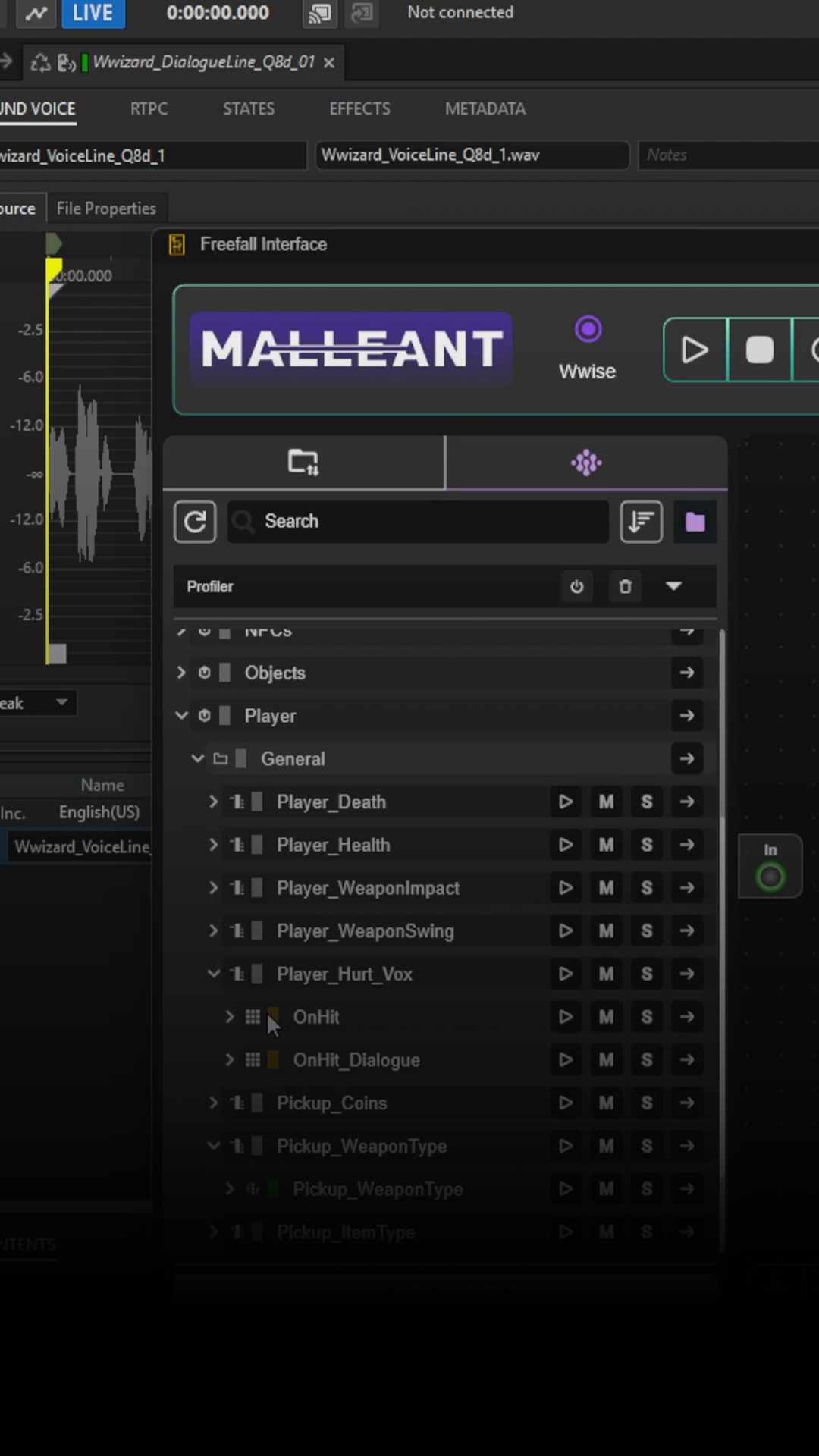Switch to the METADATA tab

485,108
